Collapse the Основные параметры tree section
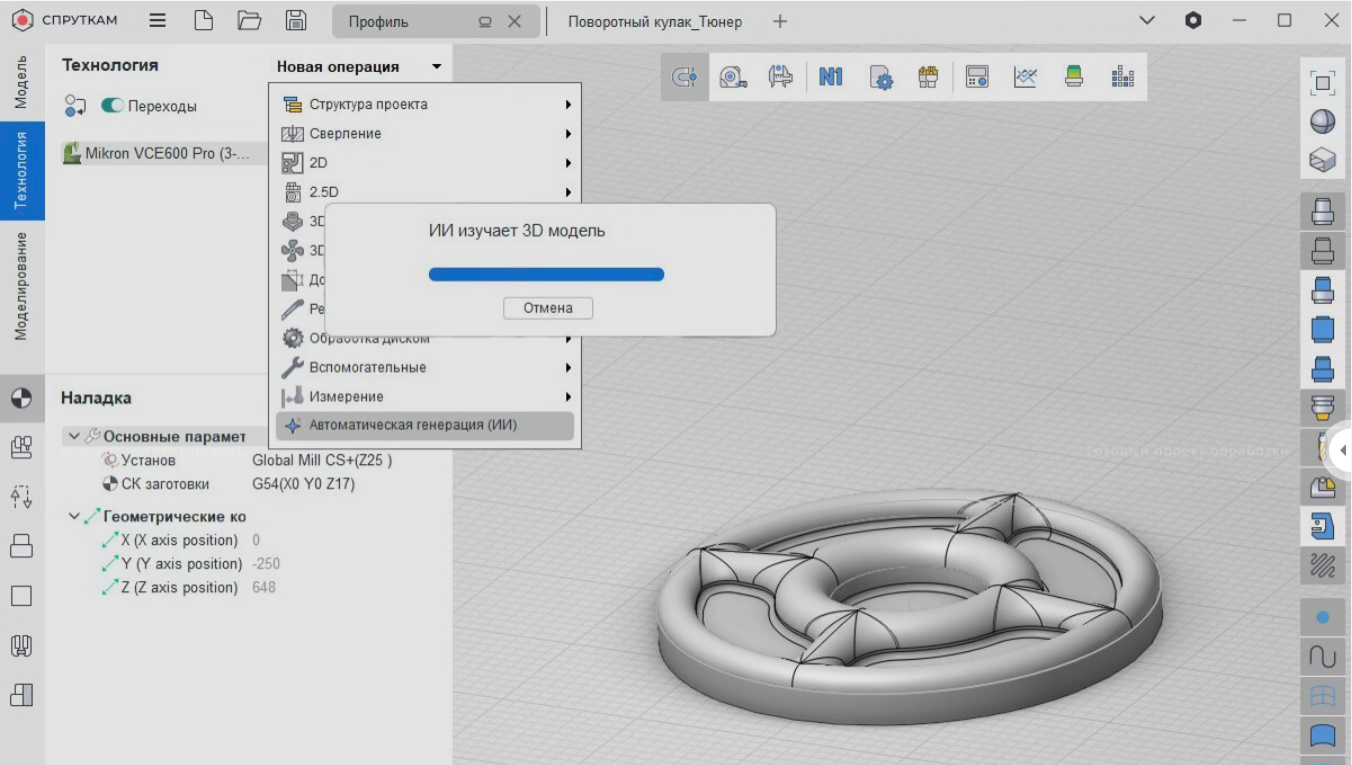 pos(74,437)
